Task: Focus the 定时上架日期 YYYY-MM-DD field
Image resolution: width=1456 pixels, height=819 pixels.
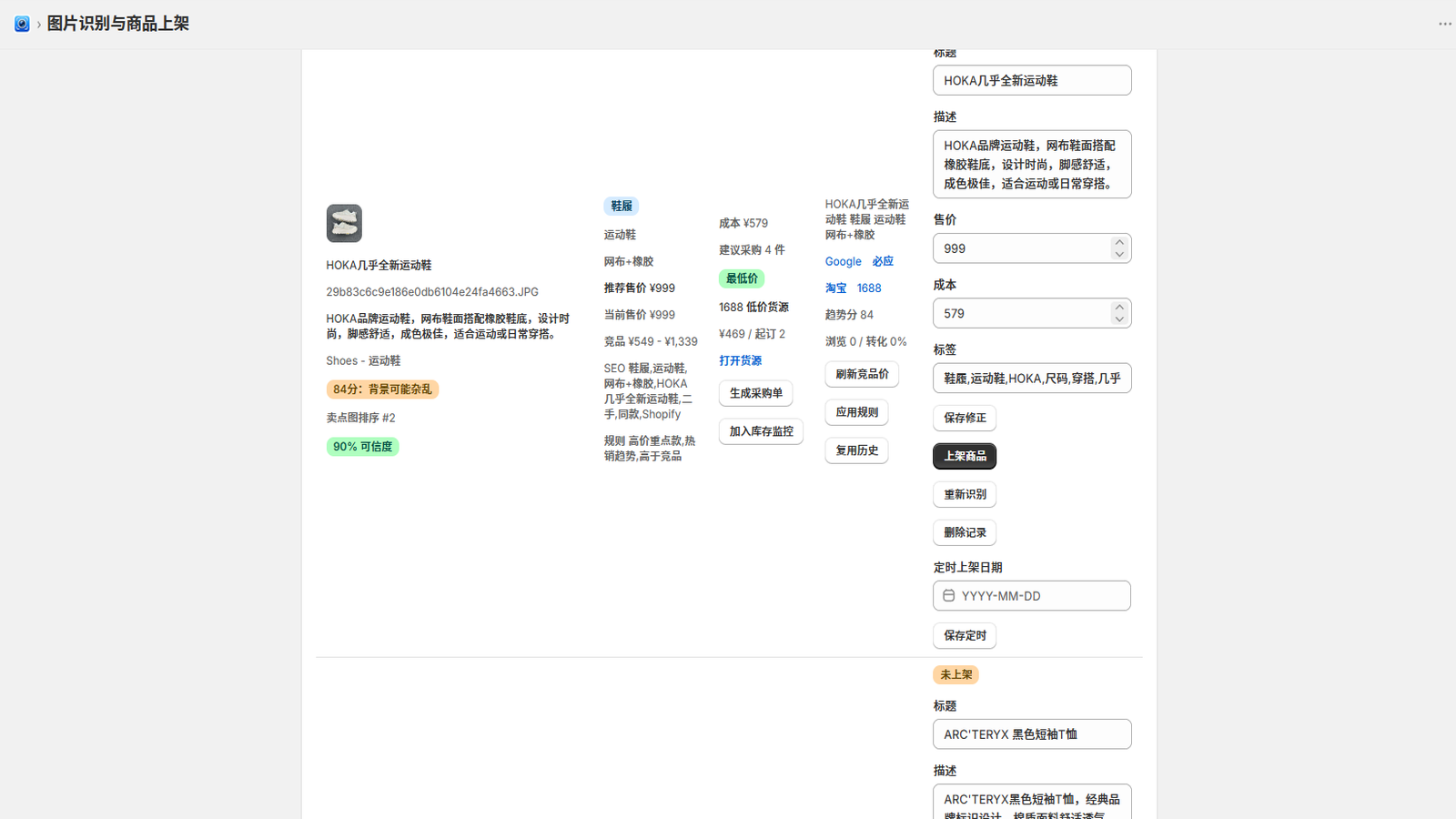Action: (x=1032, y=596)
